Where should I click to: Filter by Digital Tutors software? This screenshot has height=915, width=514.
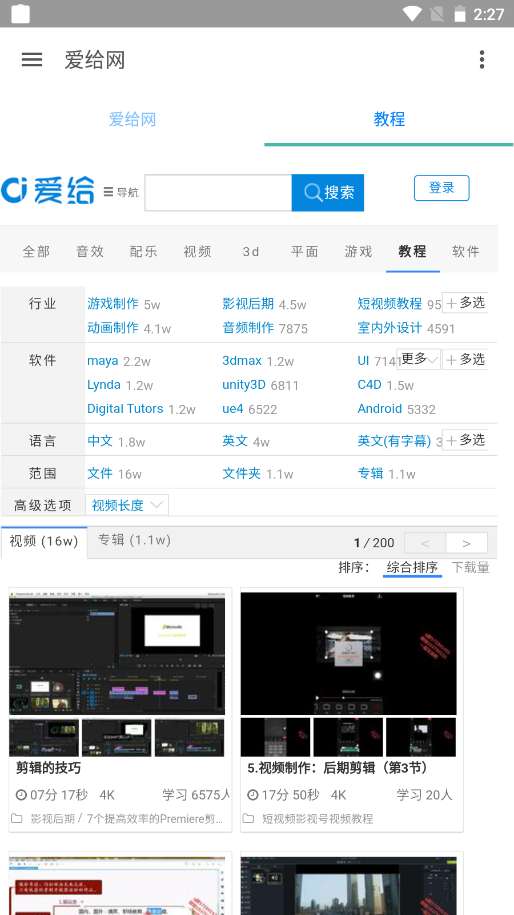125,408
